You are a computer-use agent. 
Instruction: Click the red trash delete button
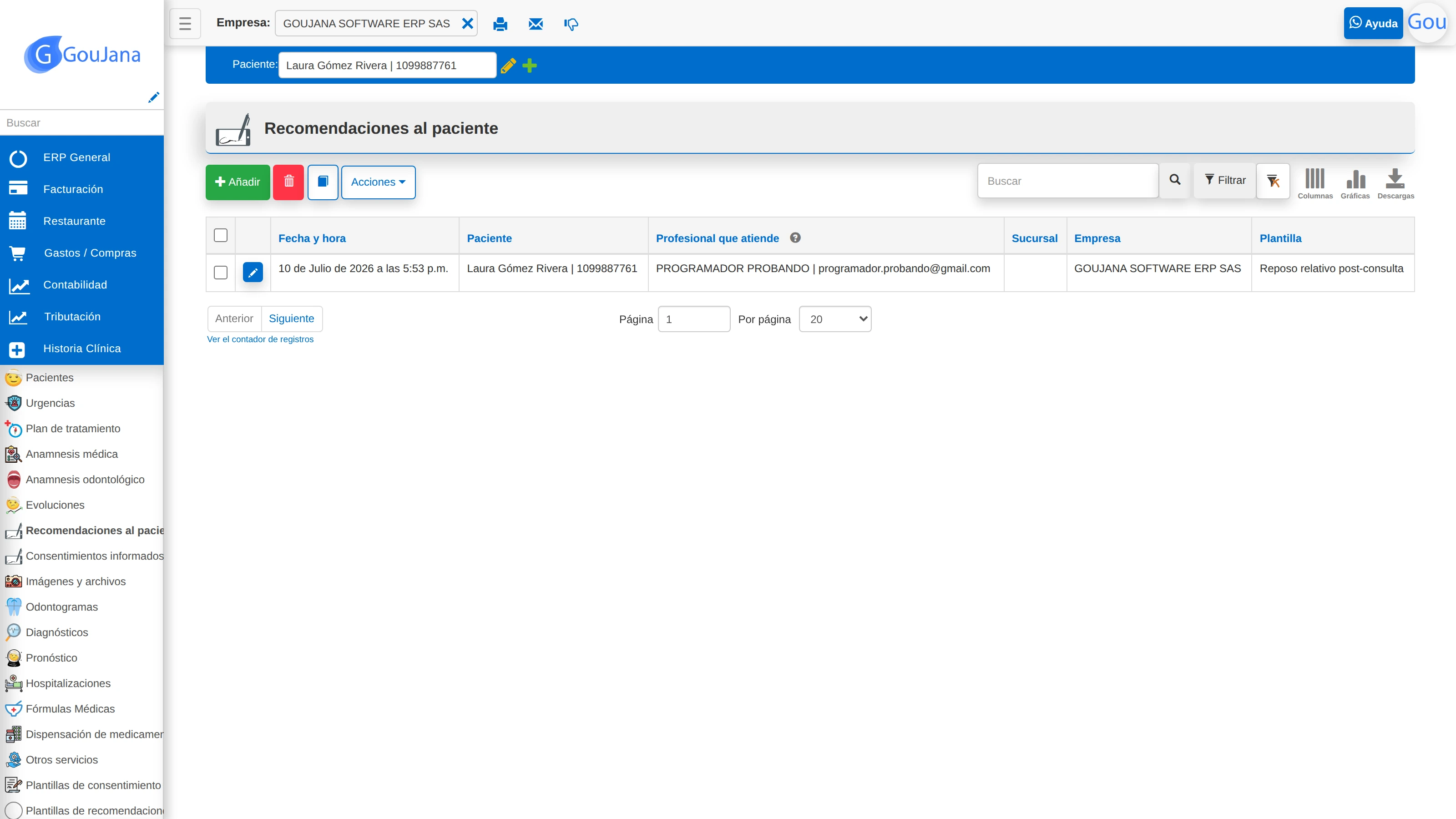point(288,182)
